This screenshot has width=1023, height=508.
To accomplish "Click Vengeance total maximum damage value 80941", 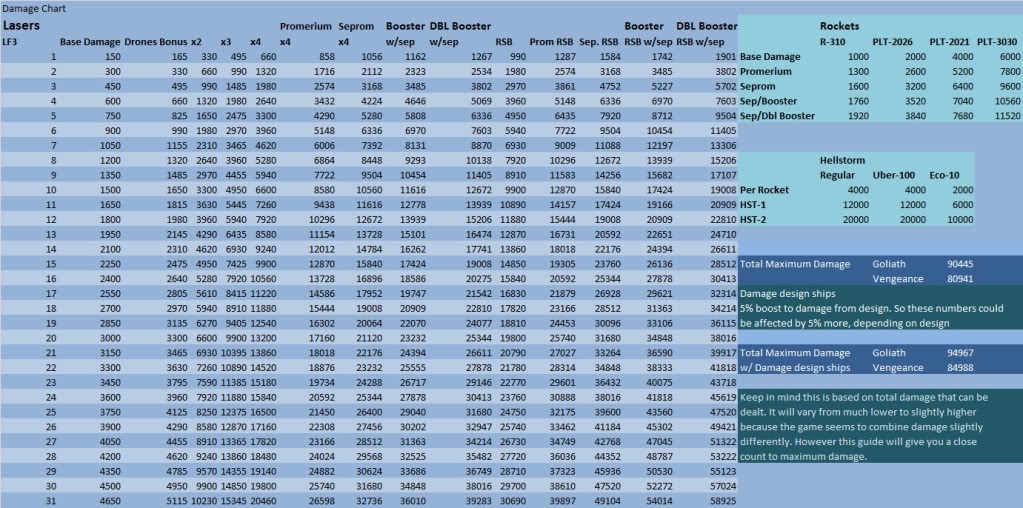I will (x=960, y=278).
